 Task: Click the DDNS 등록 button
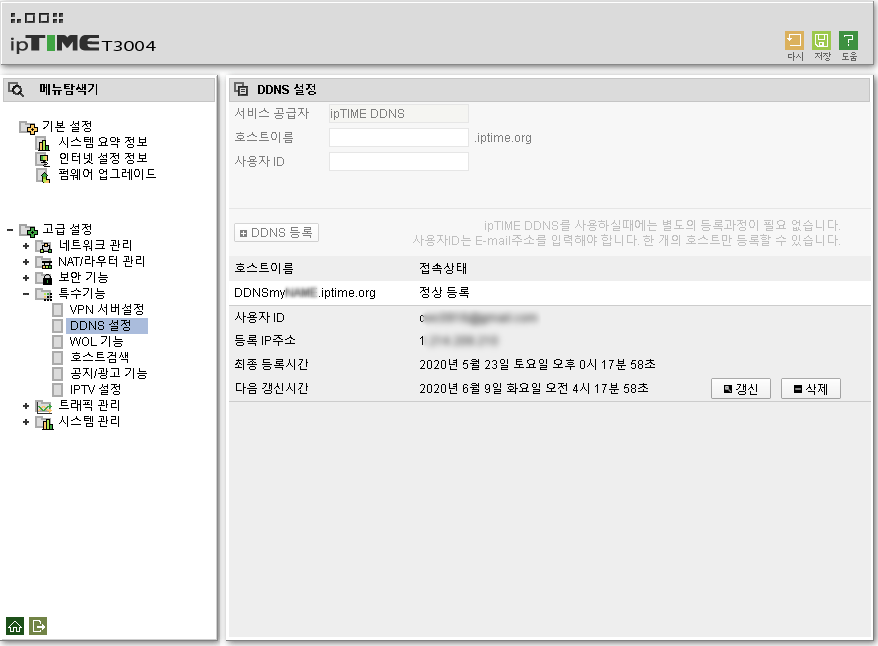coord(277,233)
